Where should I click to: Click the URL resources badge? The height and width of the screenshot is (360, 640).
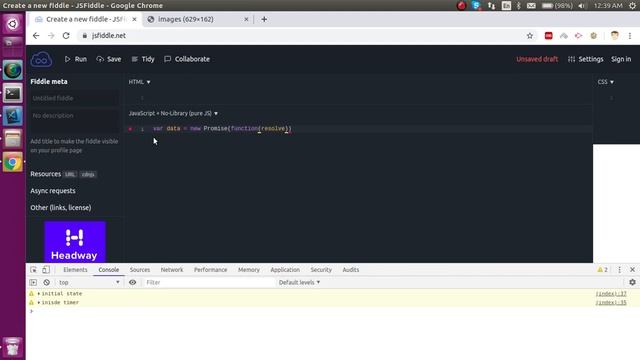click(x=70, y=174)
